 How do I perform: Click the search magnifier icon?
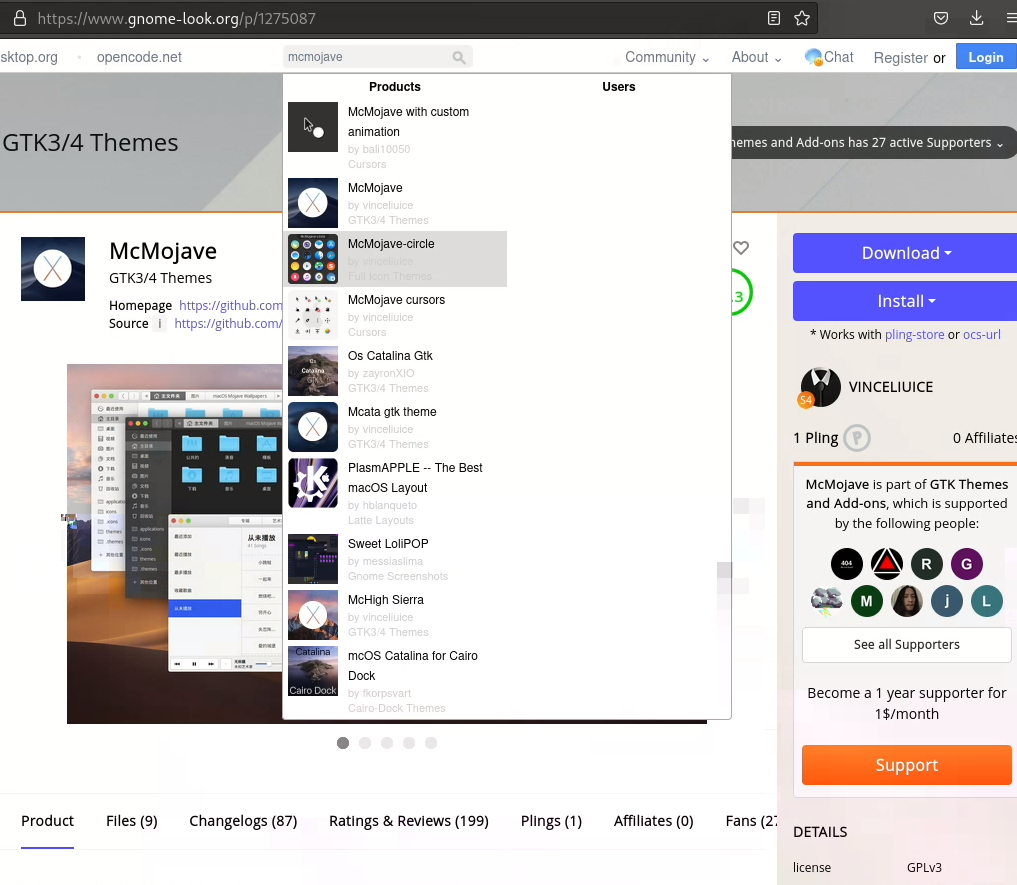[459, 57]
